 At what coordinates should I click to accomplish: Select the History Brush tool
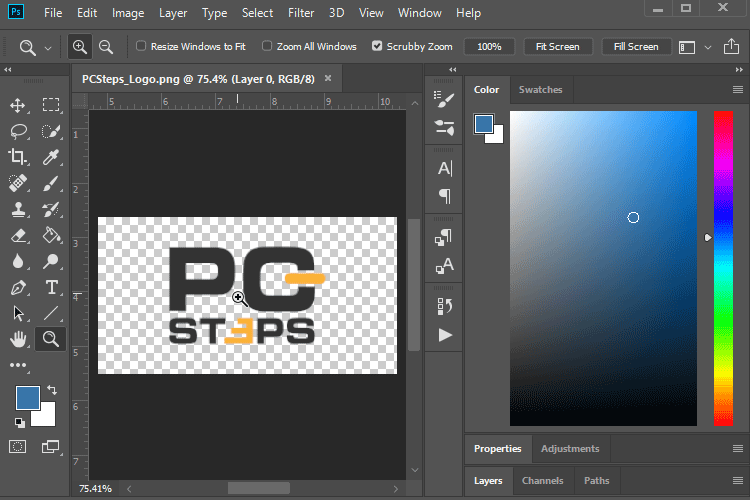pyautogui.click(x=51, y=209)
